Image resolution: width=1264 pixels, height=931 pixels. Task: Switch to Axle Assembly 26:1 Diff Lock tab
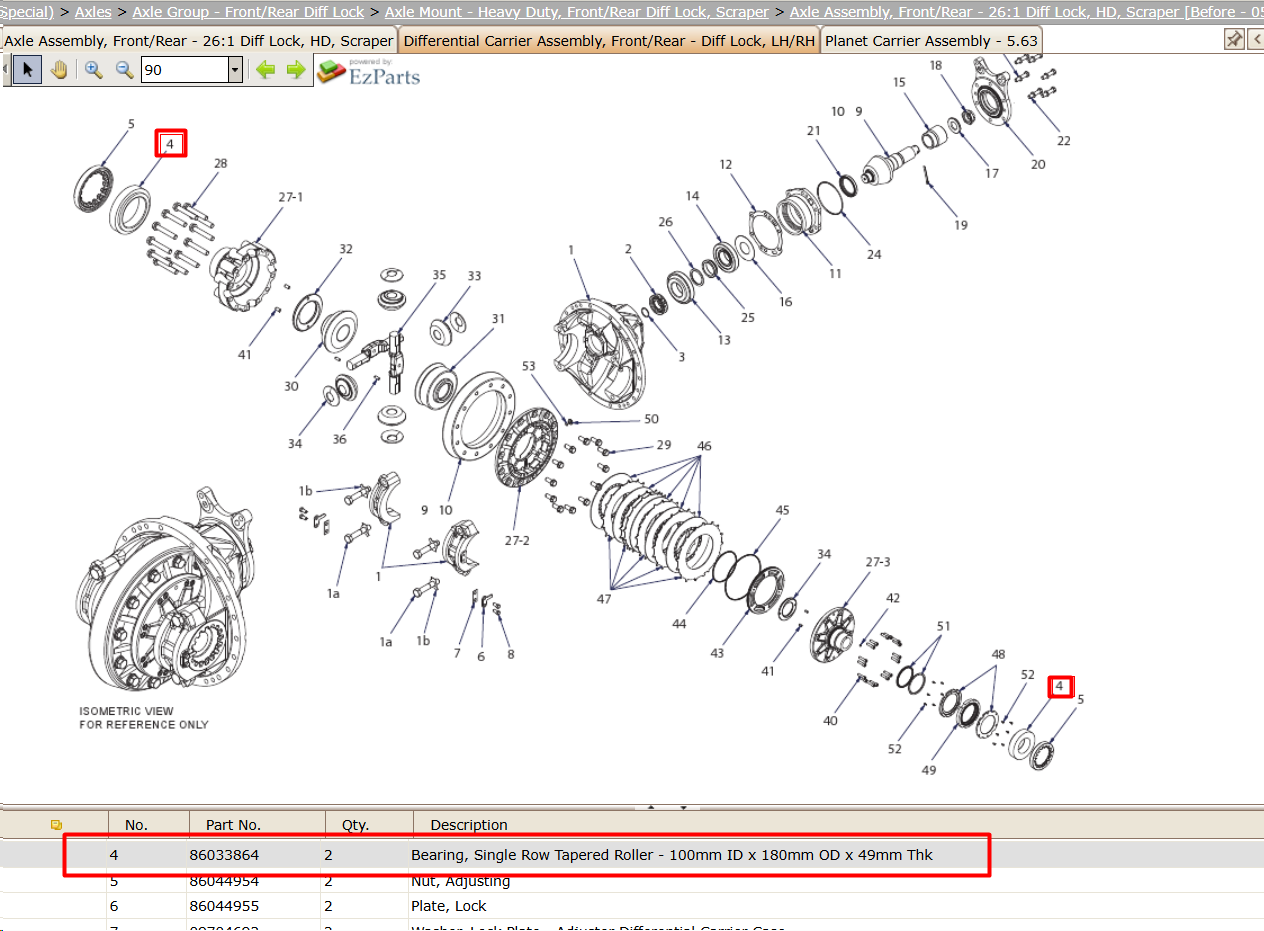point(199,41)
